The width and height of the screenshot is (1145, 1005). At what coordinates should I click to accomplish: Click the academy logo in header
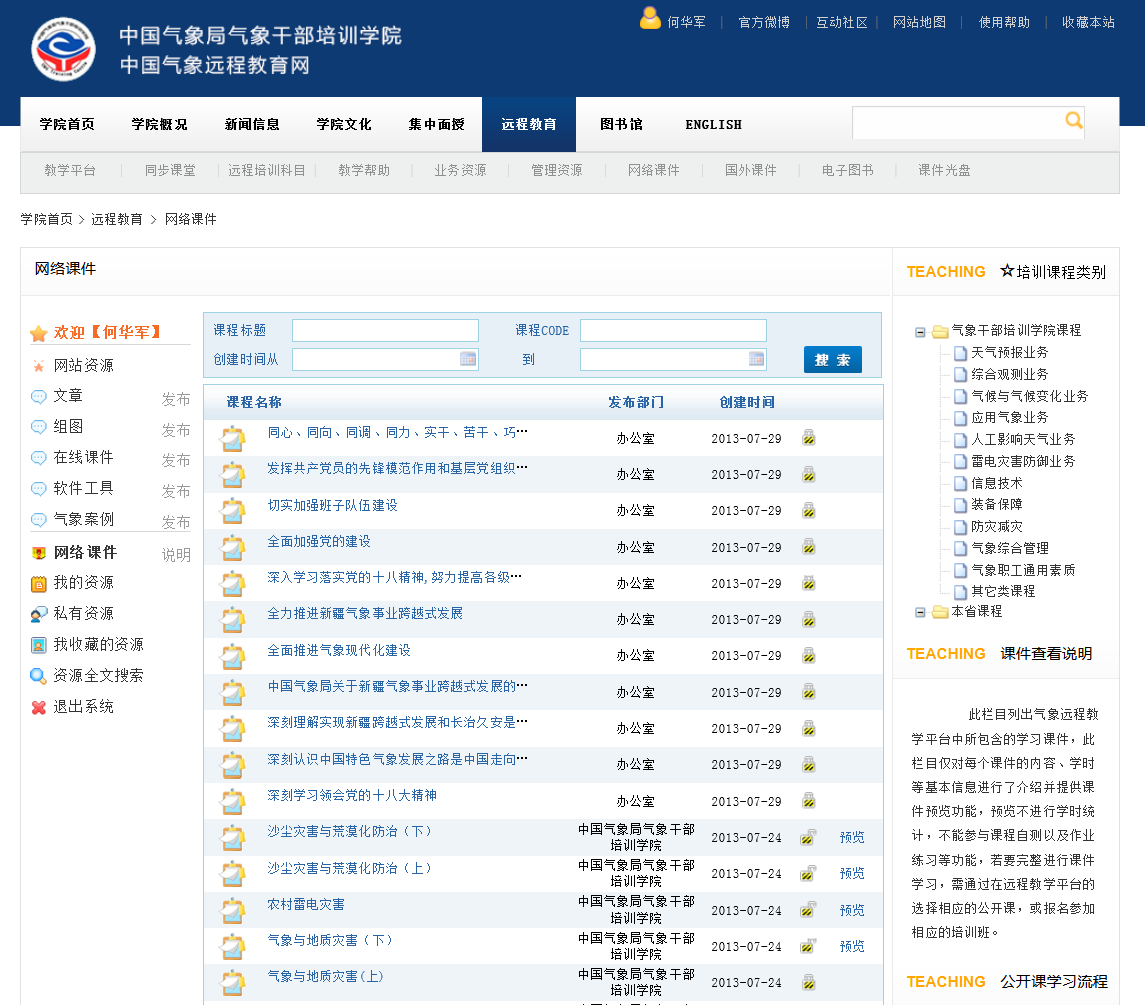click(64, 48)
